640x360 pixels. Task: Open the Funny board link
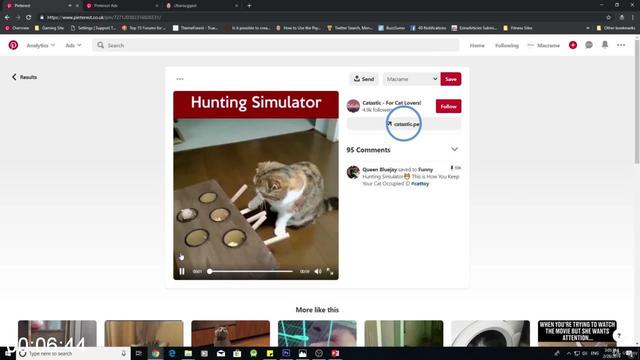click(425, 169)
